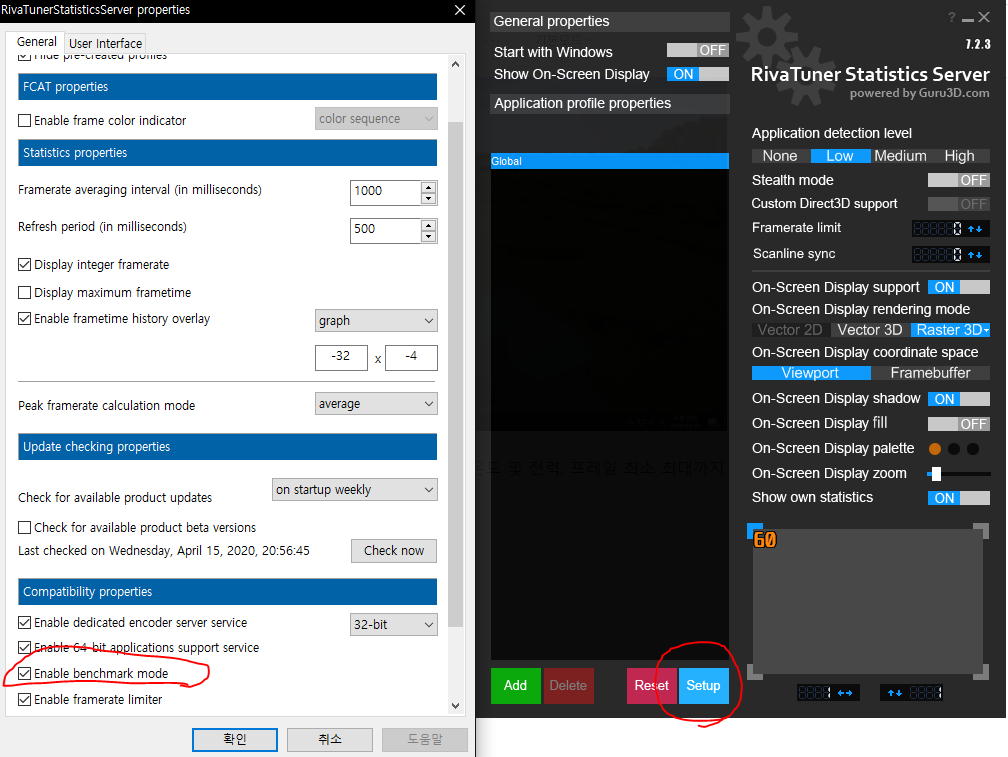Click OSD vertical position arrows icon

[x=895, y=693]
